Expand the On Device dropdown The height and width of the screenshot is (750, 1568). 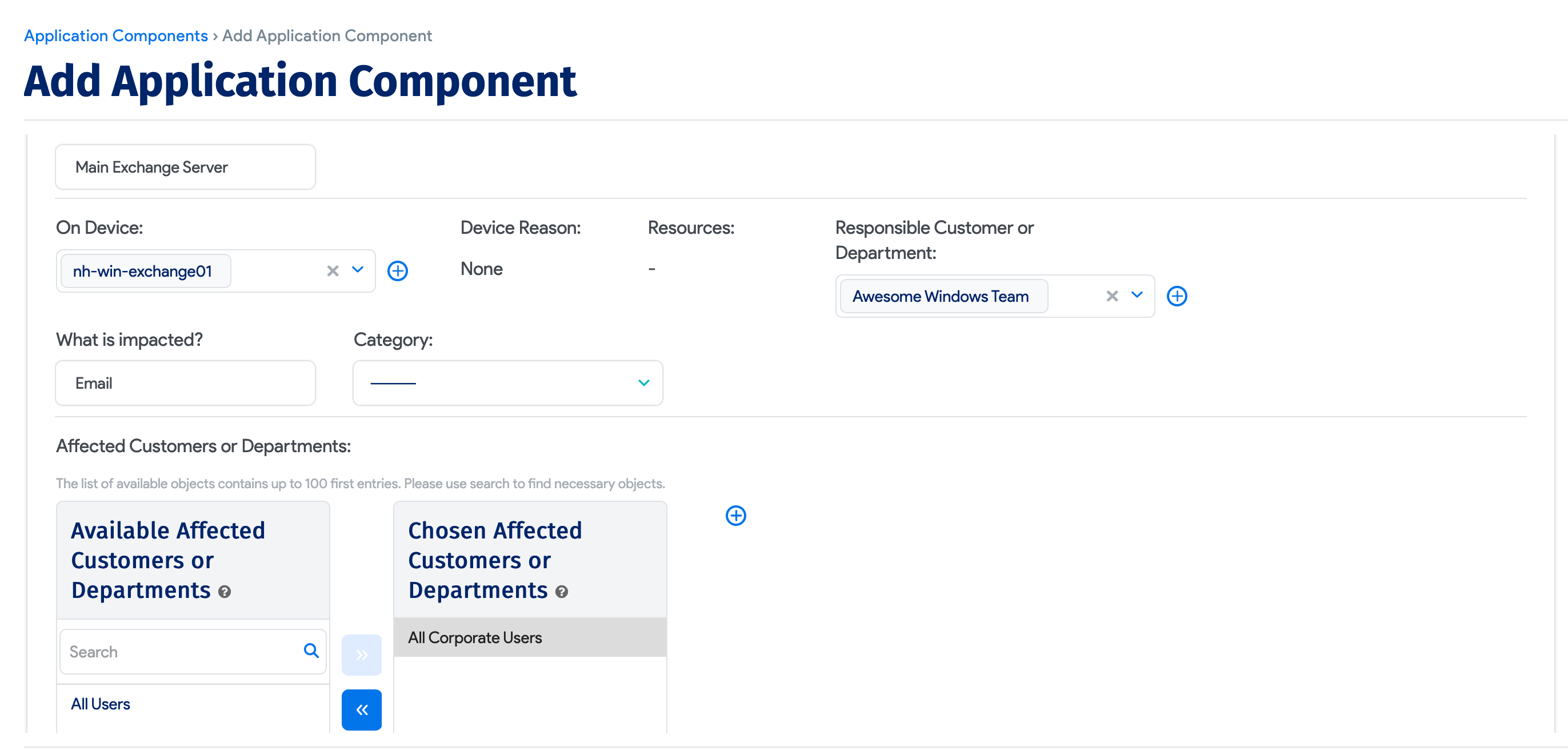357,270
